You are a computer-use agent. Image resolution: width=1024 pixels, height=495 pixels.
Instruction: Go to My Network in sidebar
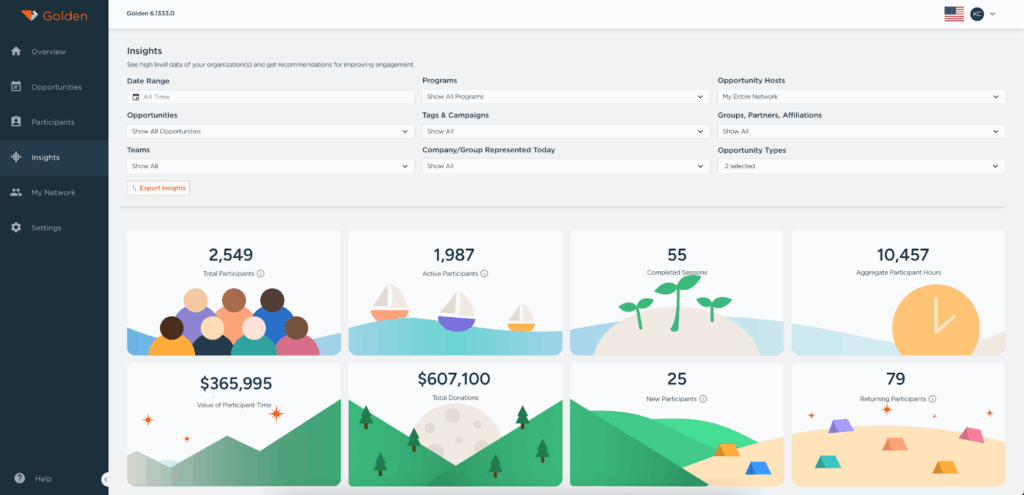click(52, 192)
